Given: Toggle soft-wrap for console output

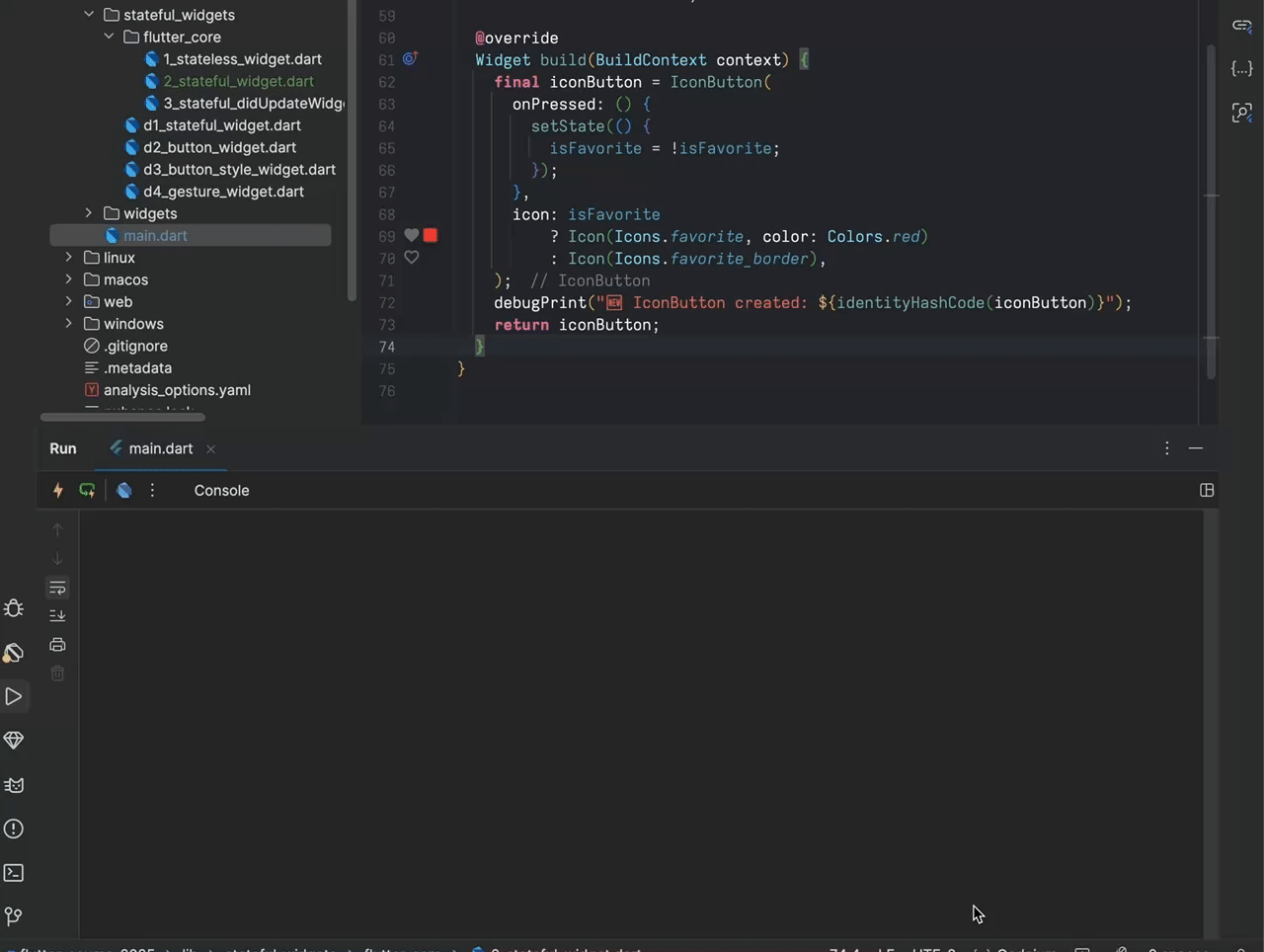Looking at the screenshot, I should point(57,588).
